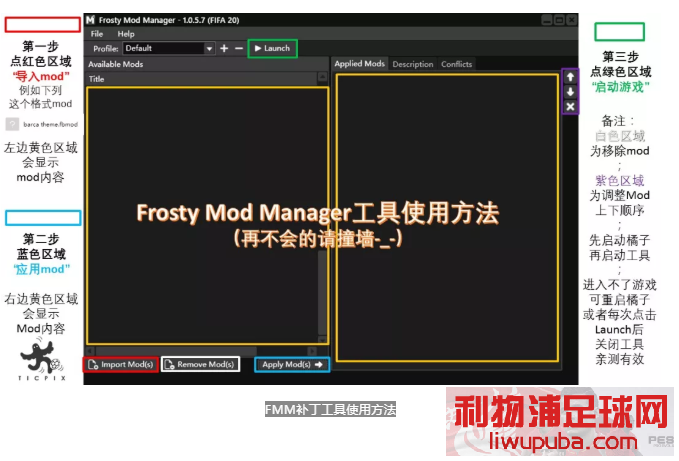Switch to the Applied Mods tab
This screenshot has width=679, height=461.
[359, 64]
